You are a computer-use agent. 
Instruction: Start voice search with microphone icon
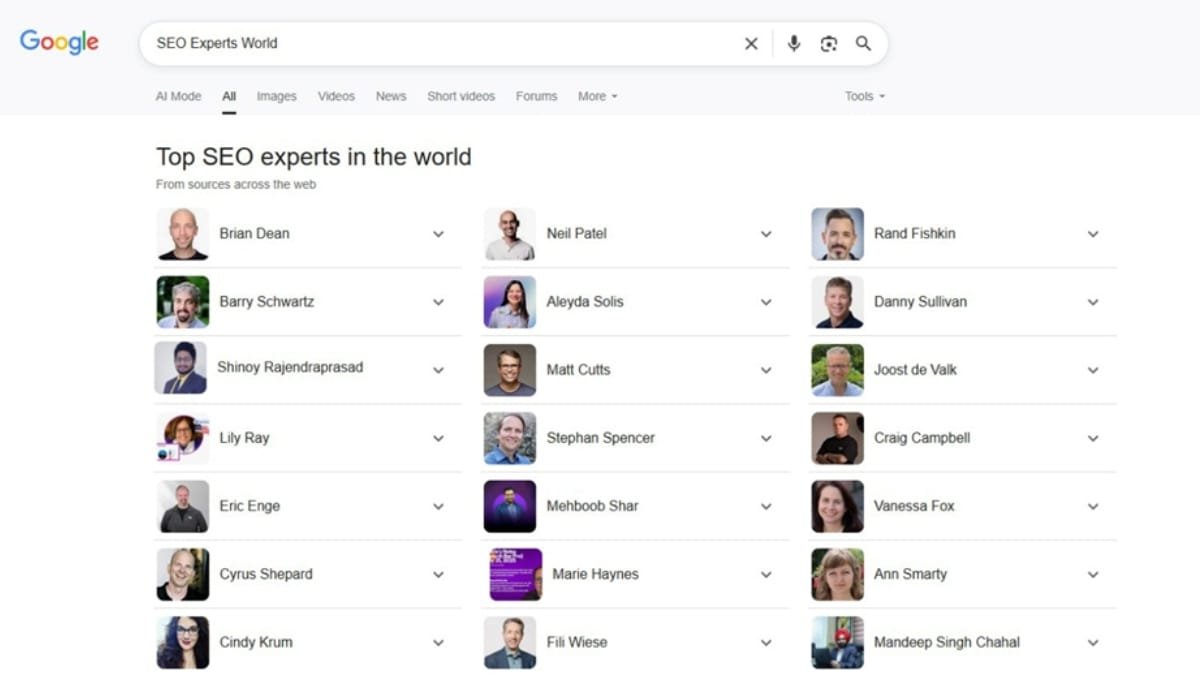pyautogui.click(x=794, y=44)
